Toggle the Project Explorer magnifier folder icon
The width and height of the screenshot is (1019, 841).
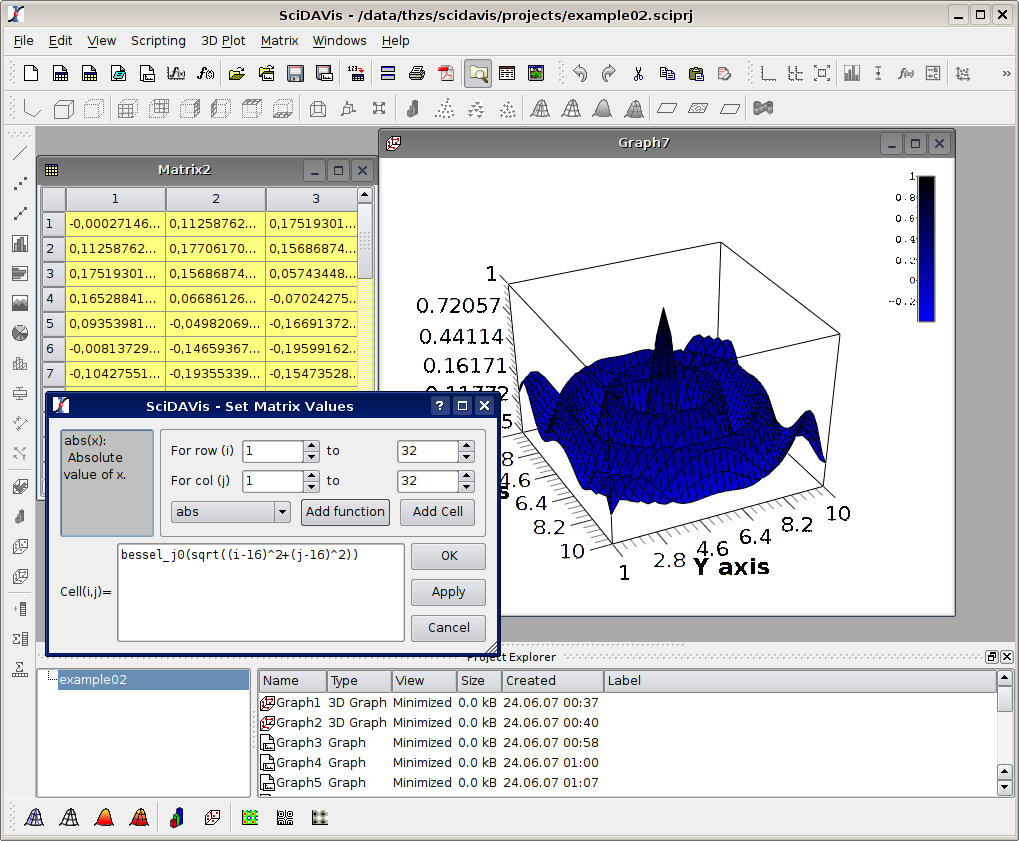tap(478, 73)
